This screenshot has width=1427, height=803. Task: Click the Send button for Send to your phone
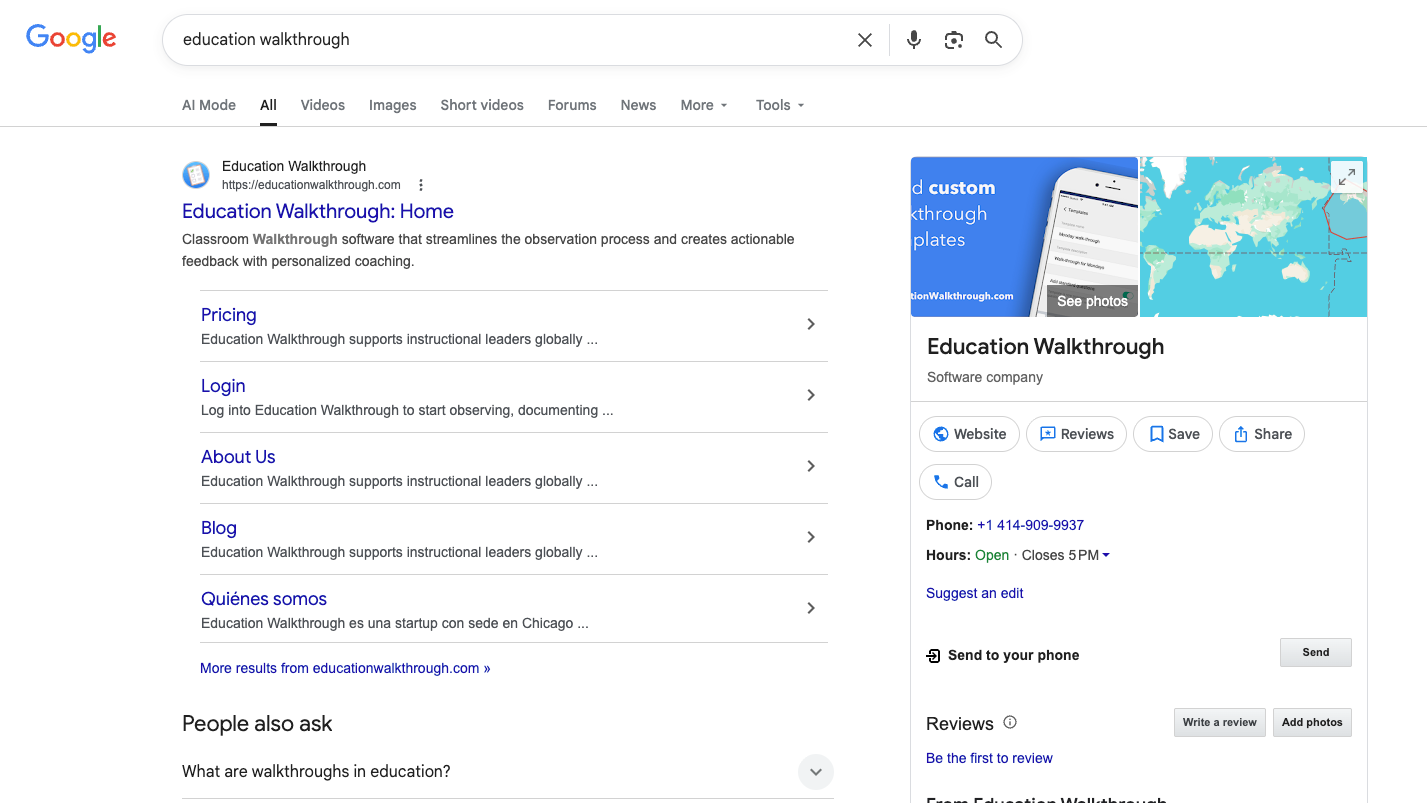tap(1316, 653)
